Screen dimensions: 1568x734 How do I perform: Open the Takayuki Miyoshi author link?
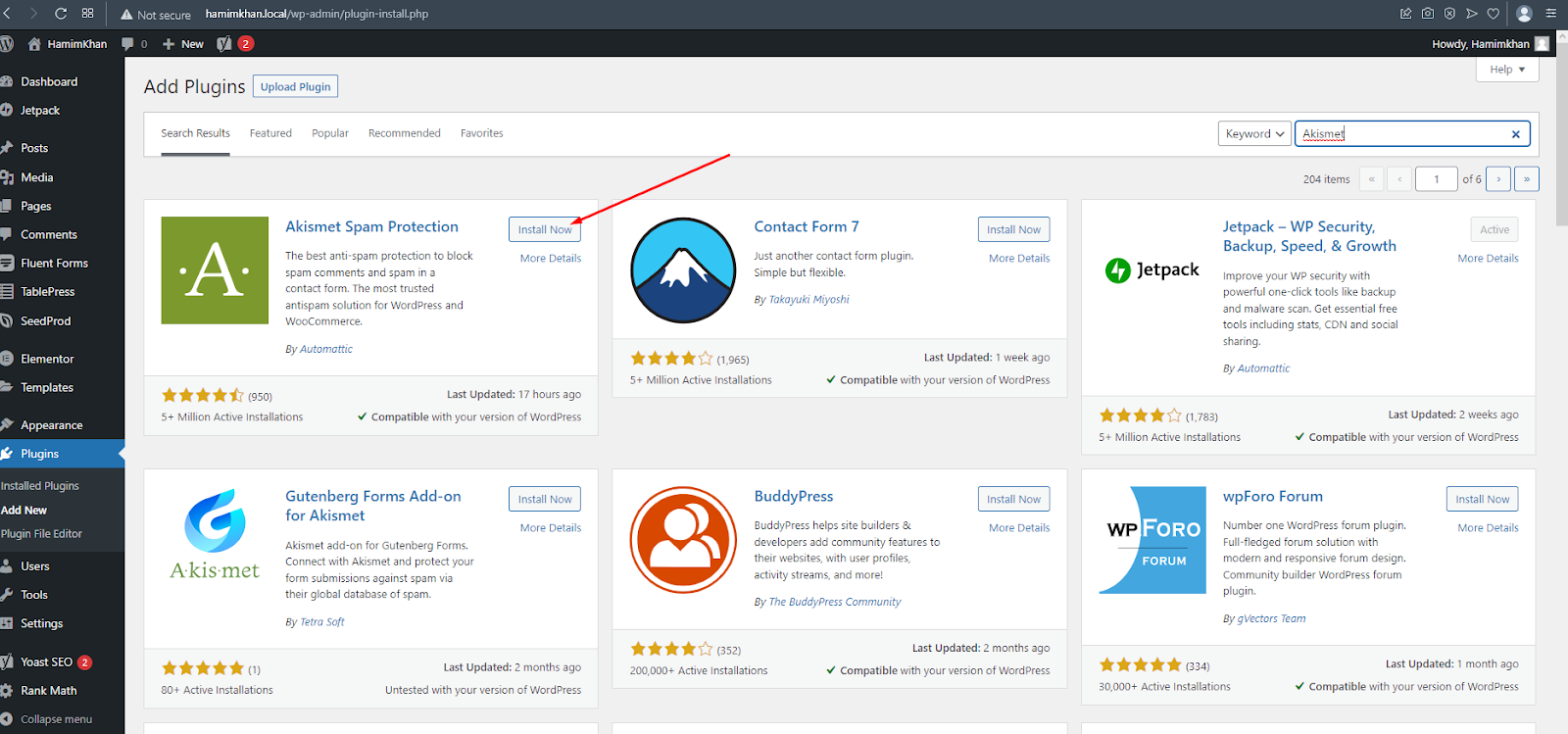click(808, 300)
